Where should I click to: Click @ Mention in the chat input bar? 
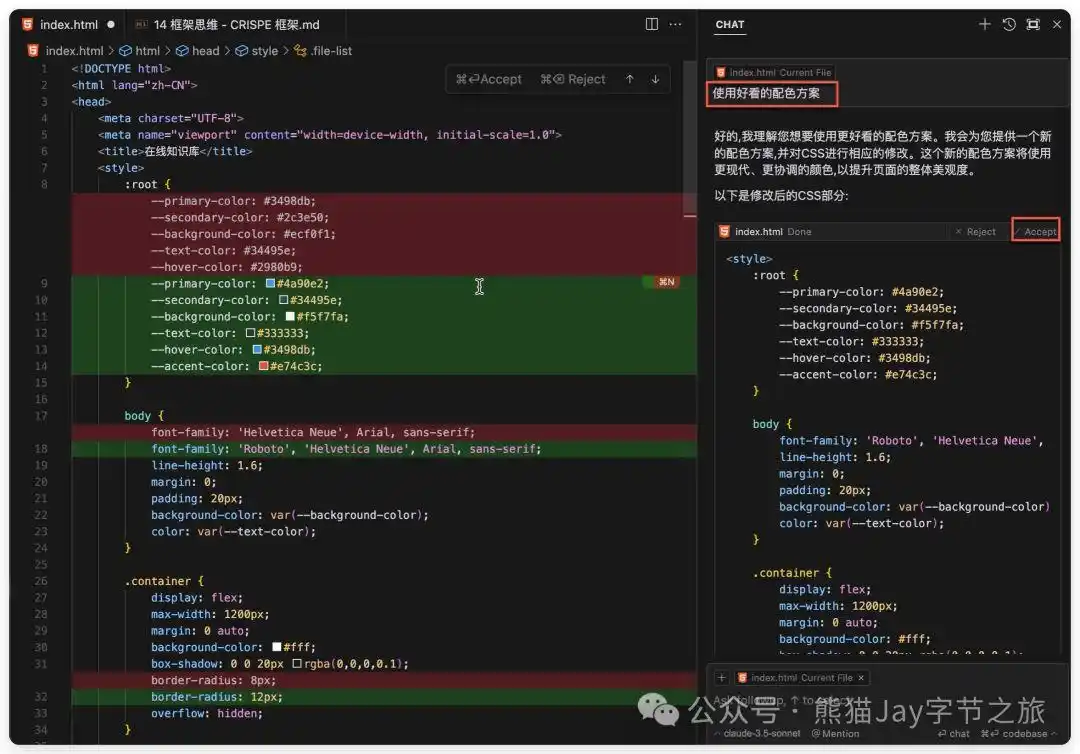click(x=837, y=733)
